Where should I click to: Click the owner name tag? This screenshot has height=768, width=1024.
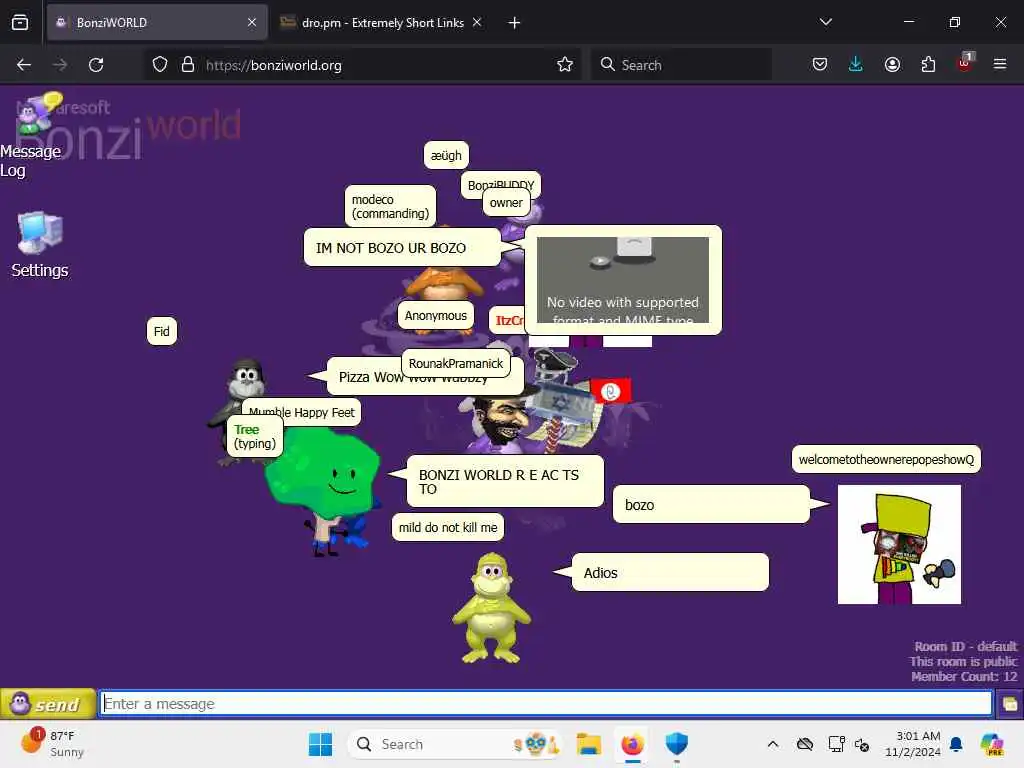(506, 202)
